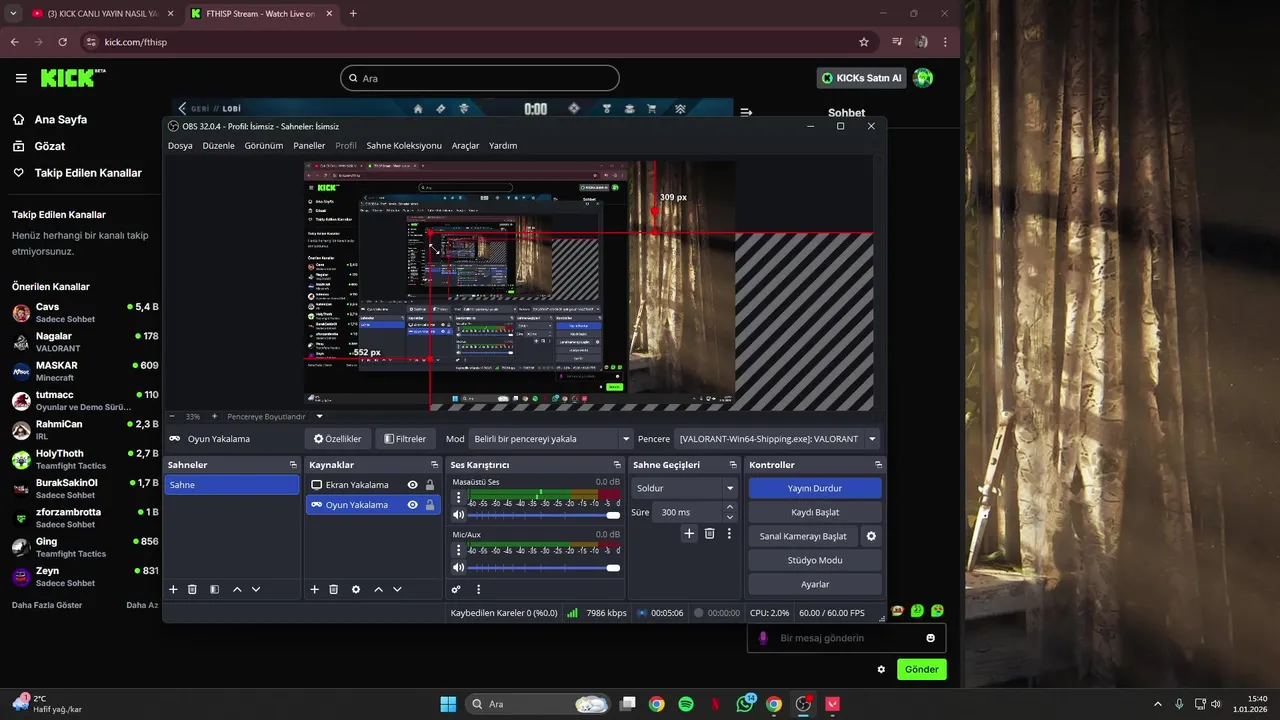The image size is (1280, 720).
Task: Toggle lock on Oyun Yakalama source
Action: tap(430, 505)
